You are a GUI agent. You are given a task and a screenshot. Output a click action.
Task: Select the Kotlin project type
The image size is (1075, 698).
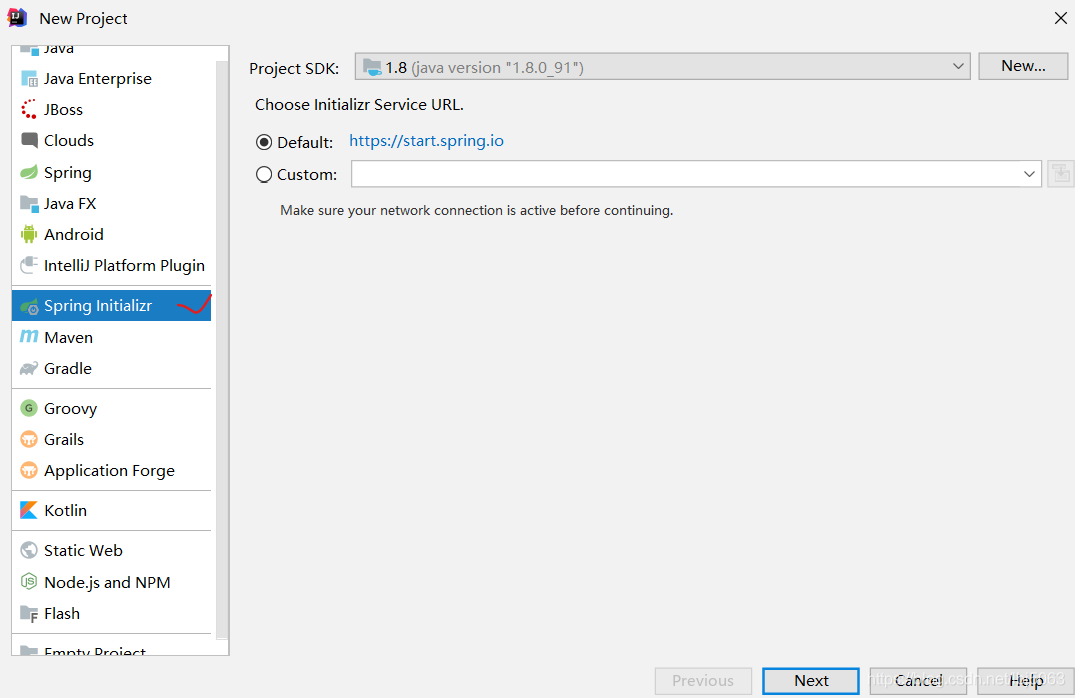tap(111, 511)
